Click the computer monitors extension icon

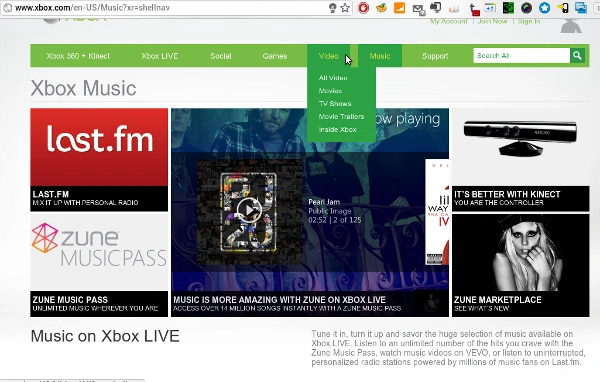435,8
